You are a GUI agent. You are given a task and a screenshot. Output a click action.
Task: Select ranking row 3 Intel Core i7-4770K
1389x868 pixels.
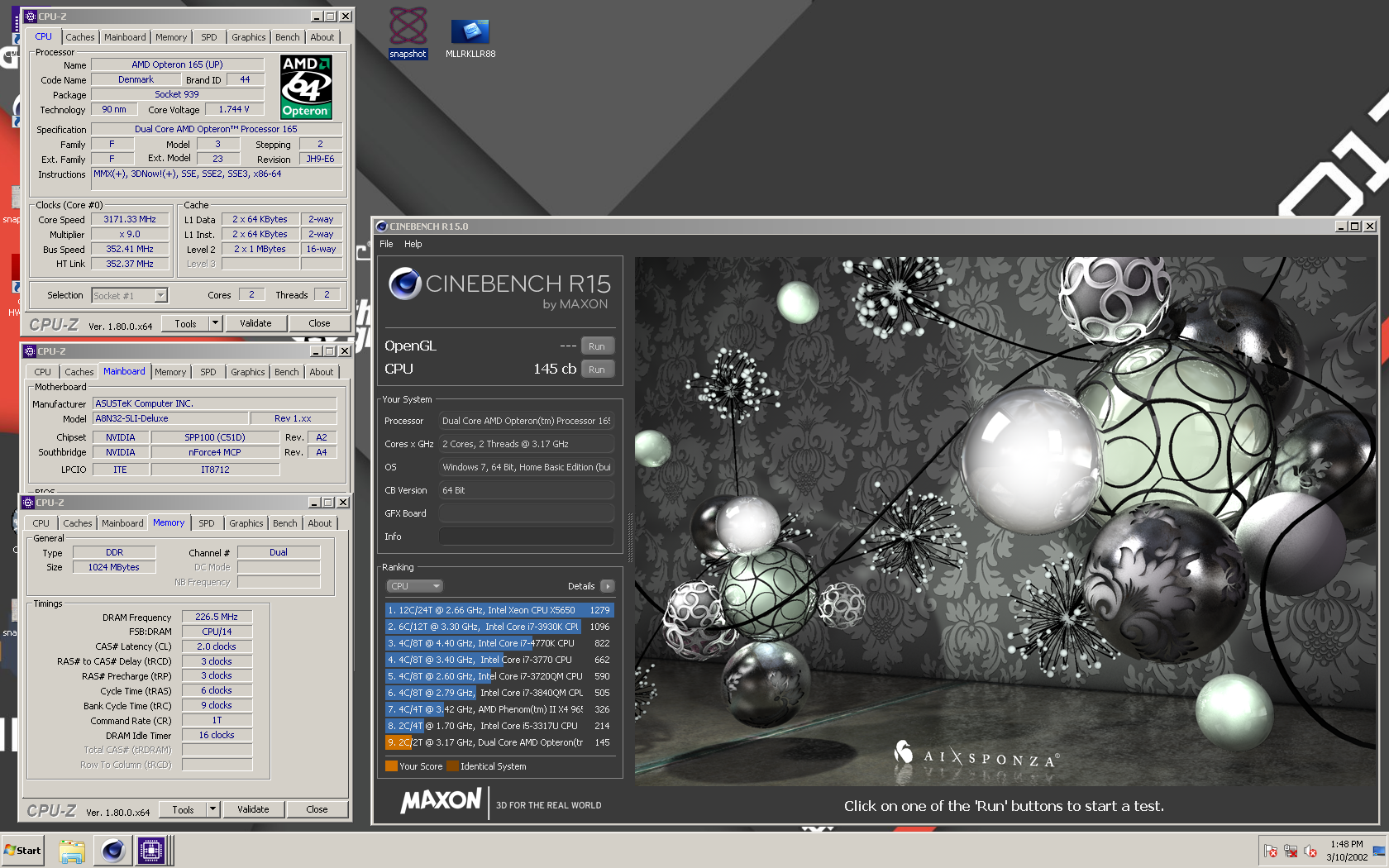(x=499, y=643)
